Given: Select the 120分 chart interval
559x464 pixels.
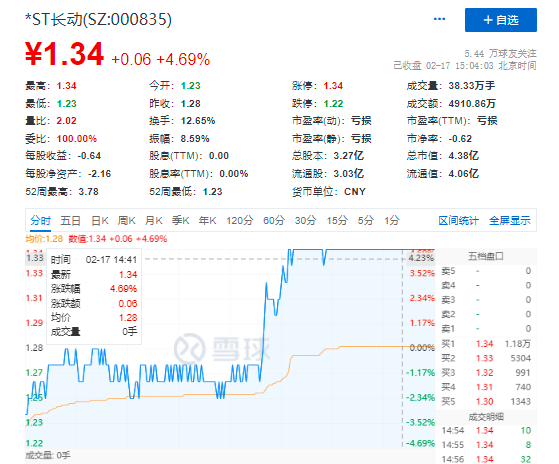Looking at the screenshot, I should [x=240, y=221].
